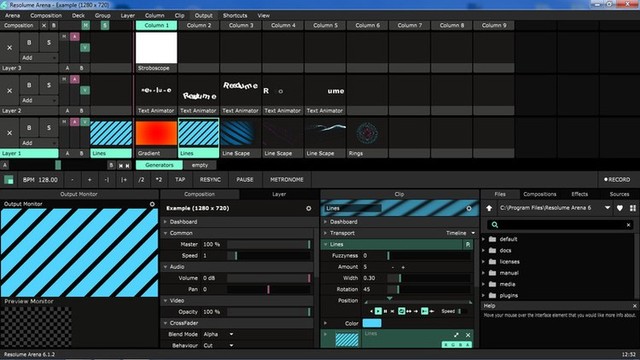Screen dimensions: 640x360
Task: Switch to the Generators deck tab
Action: [x=159, y=165]
